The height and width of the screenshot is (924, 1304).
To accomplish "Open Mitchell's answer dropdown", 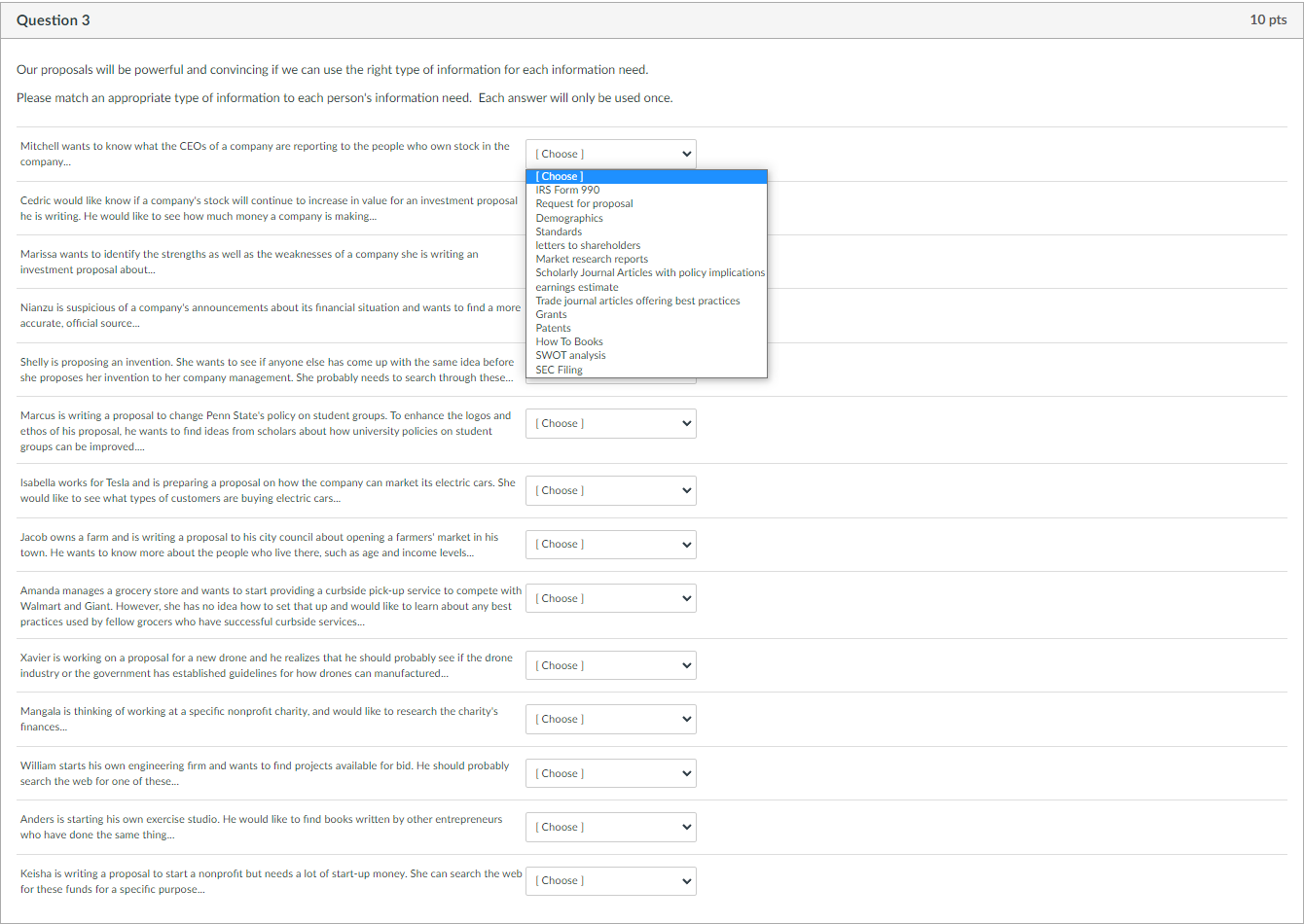I will coord(611,154).
